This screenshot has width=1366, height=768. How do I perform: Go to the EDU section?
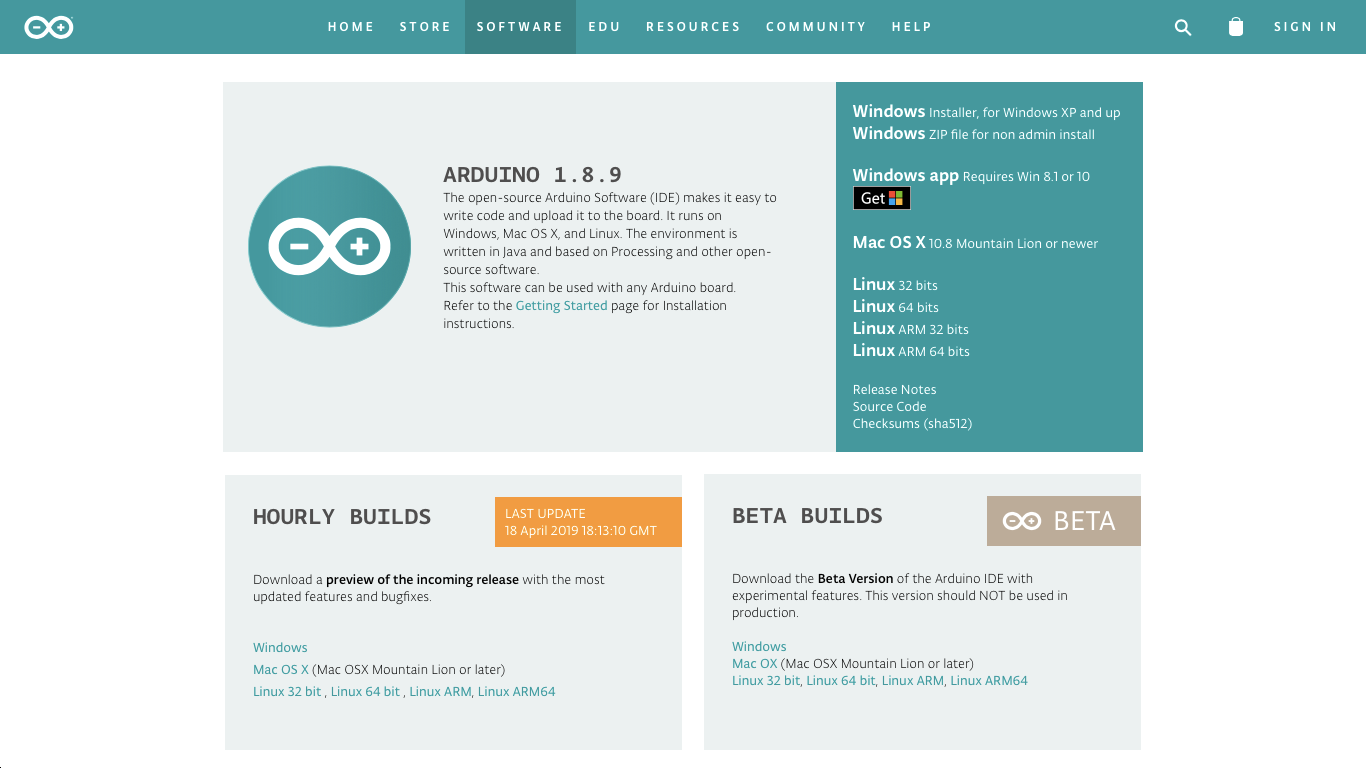pyautogui.click(x=604, y=27)
